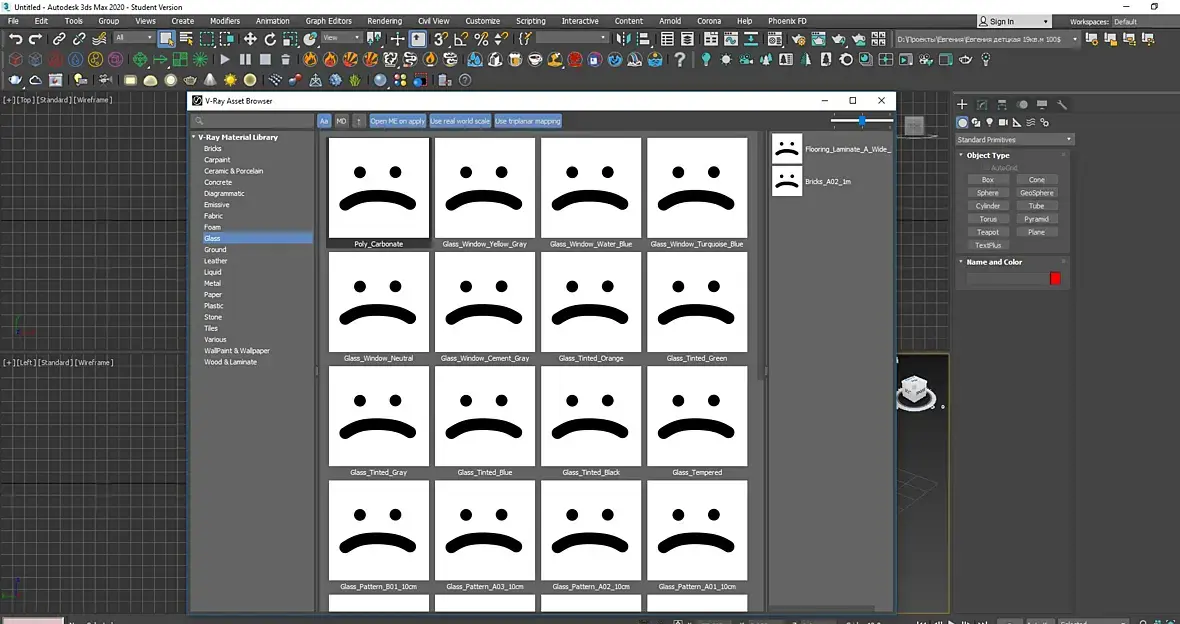Select Systems category gears icon

pos(1044,122)
